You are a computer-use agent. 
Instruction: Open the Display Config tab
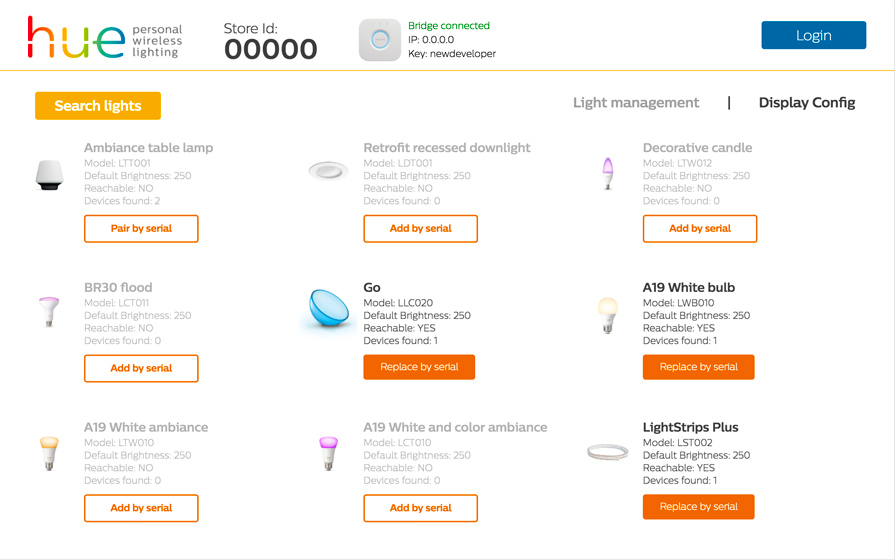pos(807,103)
